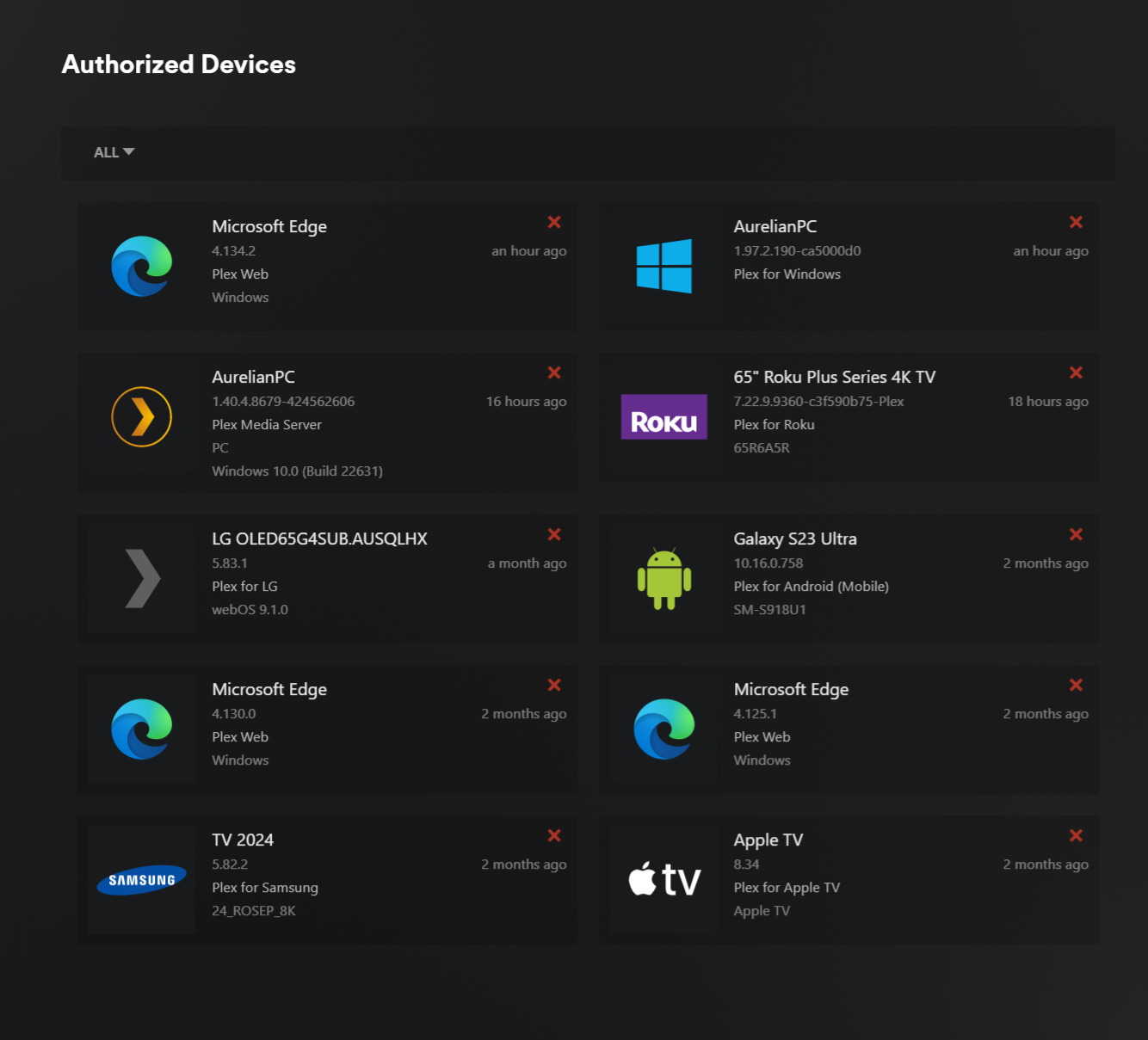Viewport: 1148px width, 1040px height.
Task: Open the ALL filter dropdown
Action: click(x=114, y=152)
